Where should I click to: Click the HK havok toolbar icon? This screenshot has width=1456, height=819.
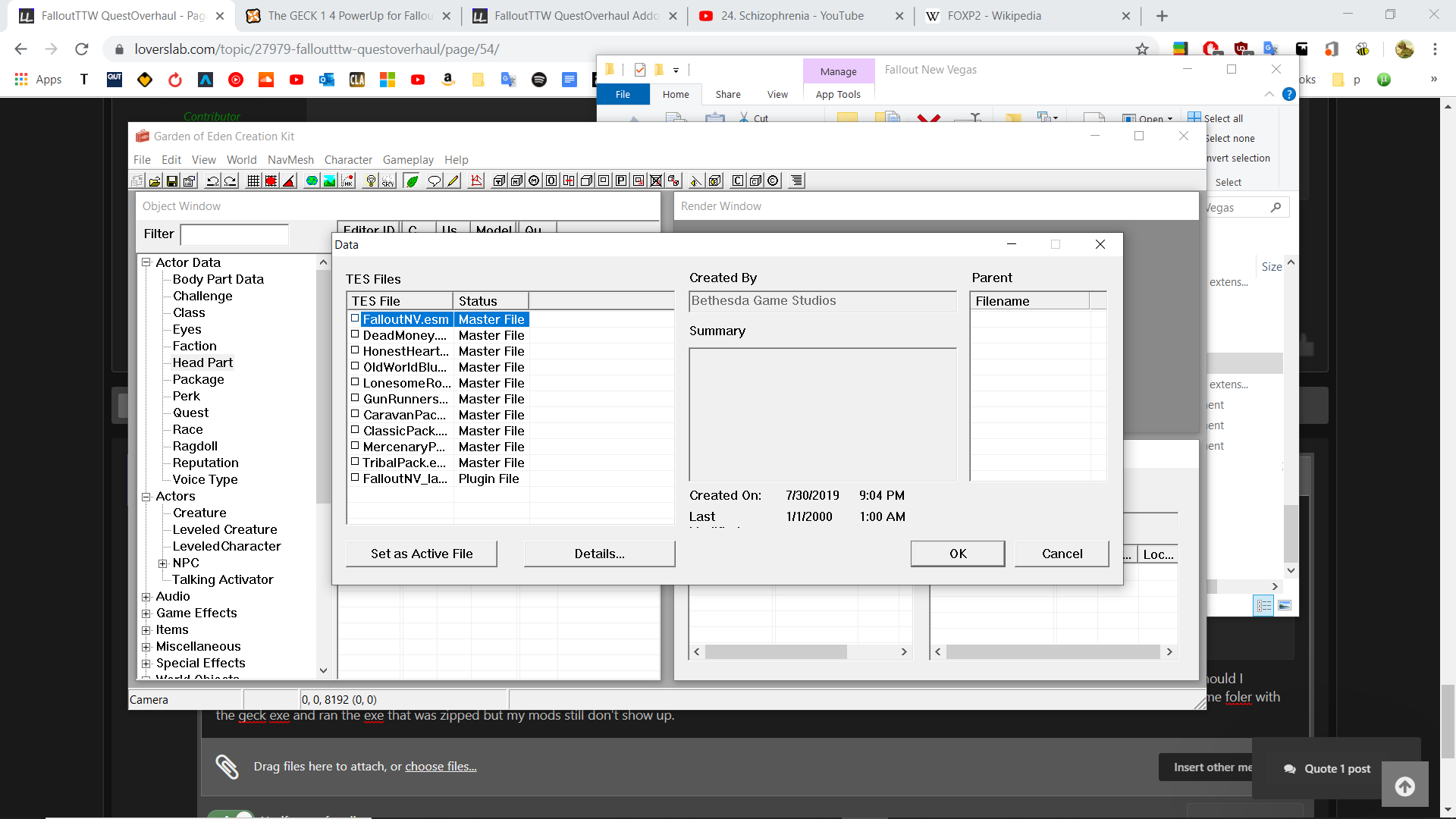[x=347, y=180]
